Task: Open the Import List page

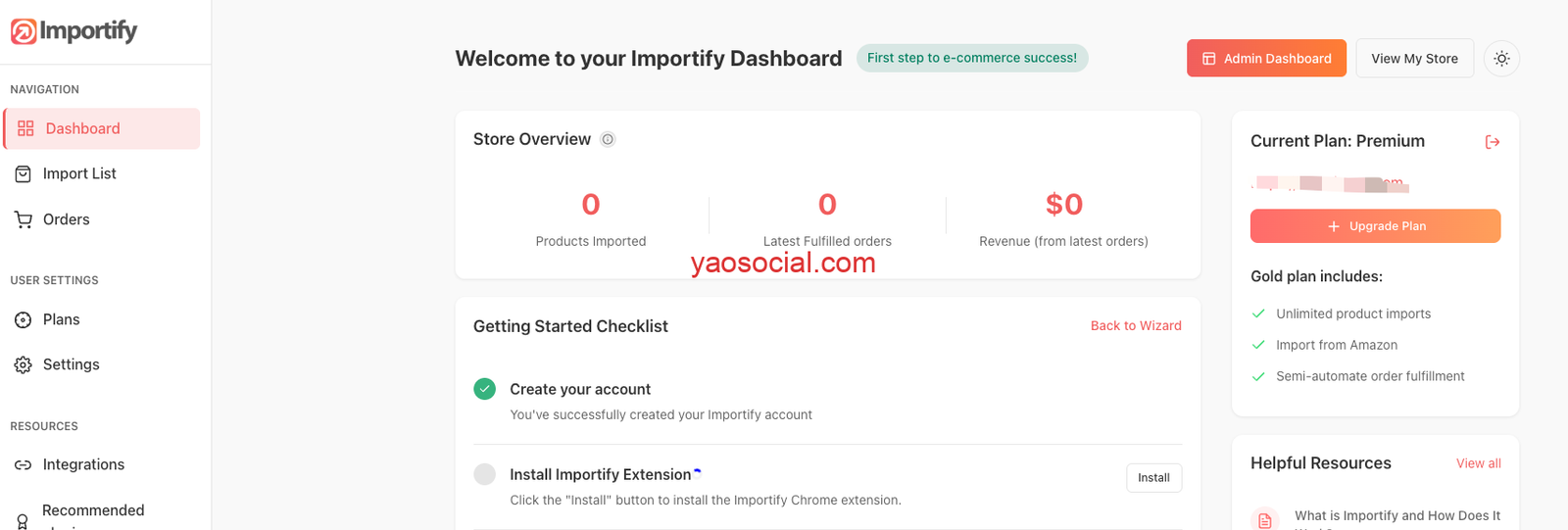Action: click(79, 173)
